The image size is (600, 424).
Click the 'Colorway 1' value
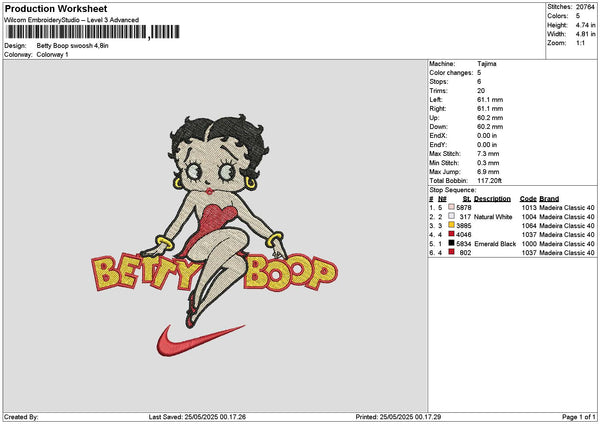point(52,55)
